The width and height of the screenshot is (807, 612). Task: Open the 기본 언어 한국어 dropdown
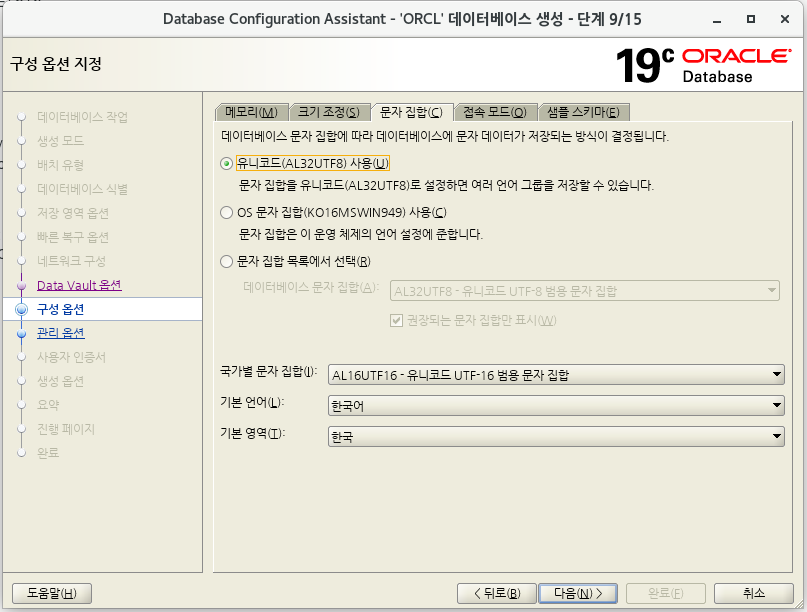[x=556, y=406]
